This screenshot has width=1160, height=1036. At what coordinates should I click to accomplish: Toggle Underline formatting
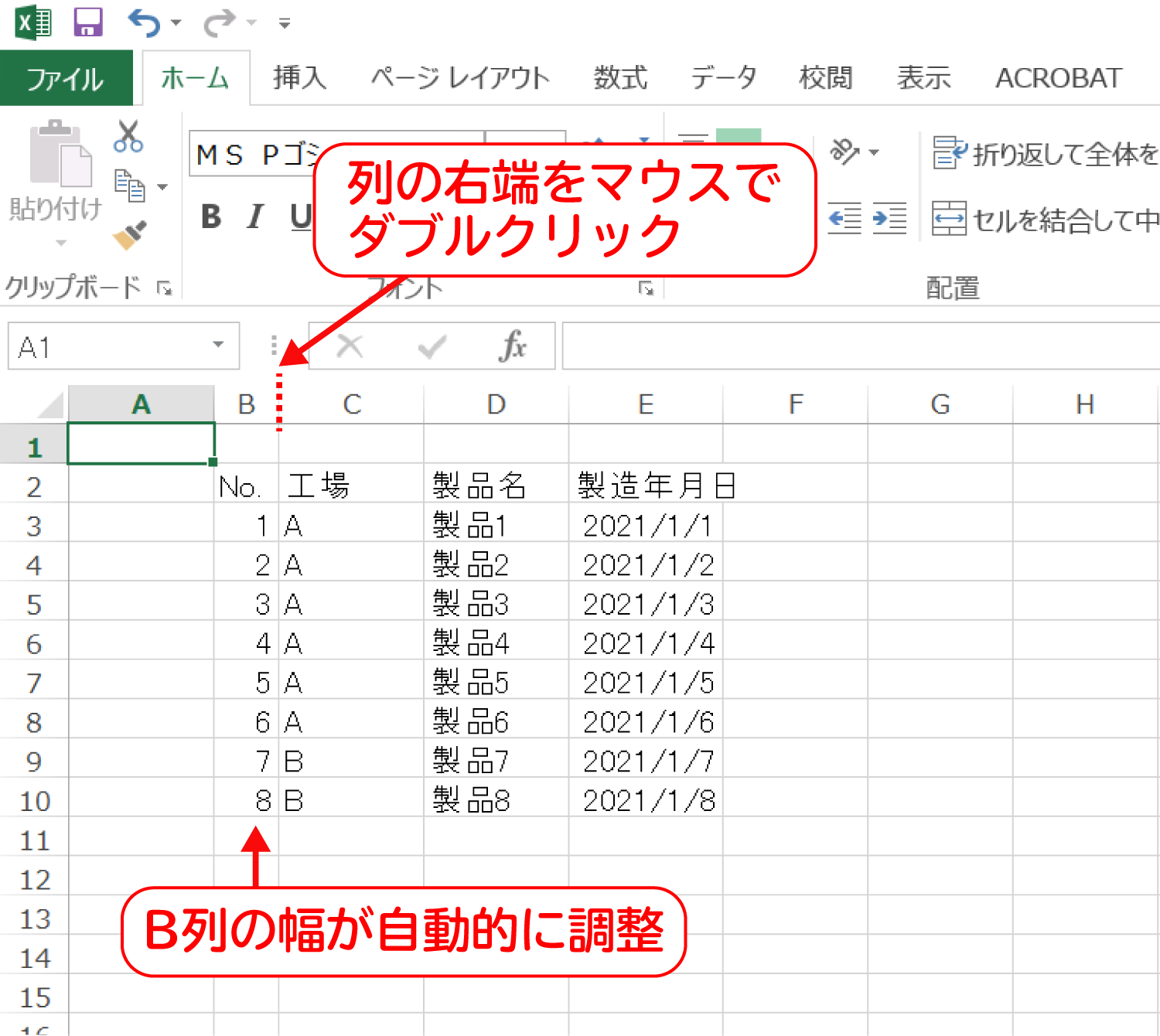(300, 216)
